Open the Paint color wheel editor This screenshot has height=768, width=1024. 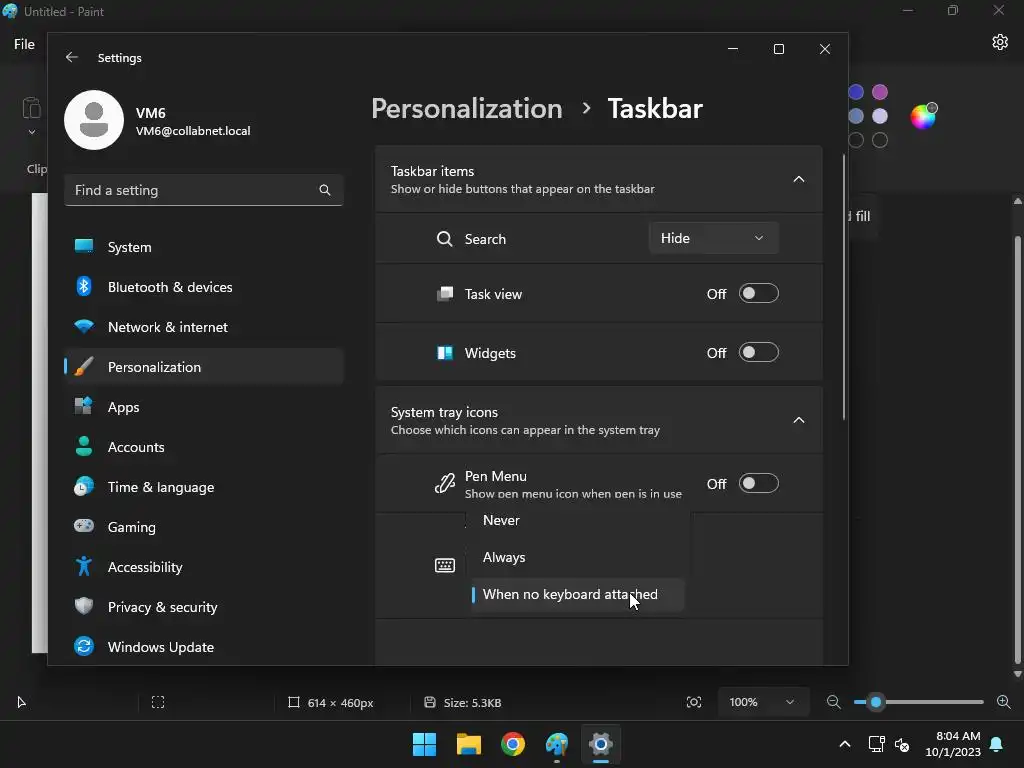point(923,116)
